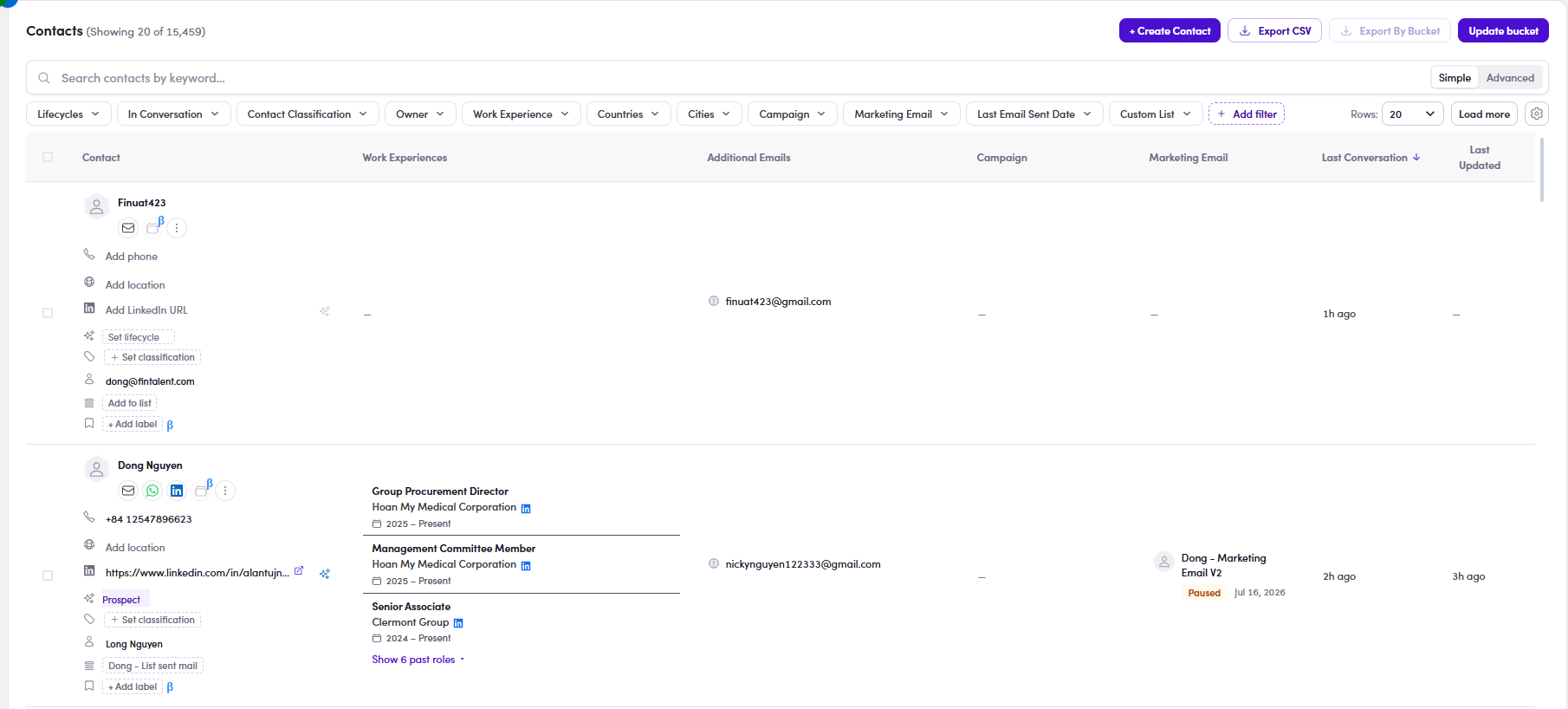Open three-dot menu for Finuat423
Image resolution: width=1568 pixels, height=709 pixels.
(177, 228)
